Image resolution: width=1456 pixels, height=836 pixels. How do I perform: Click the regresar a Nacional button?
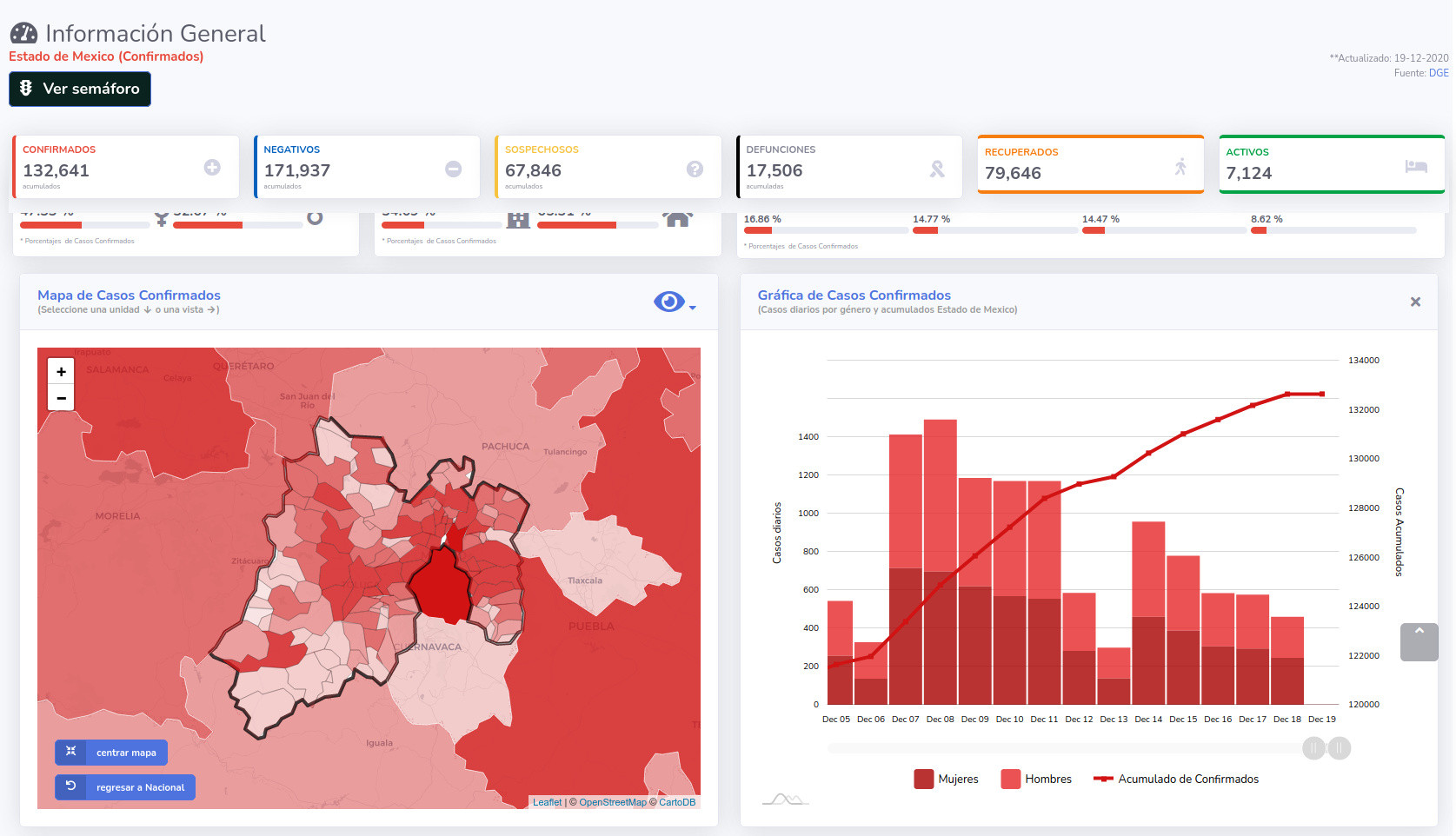[x=125, y=787]
